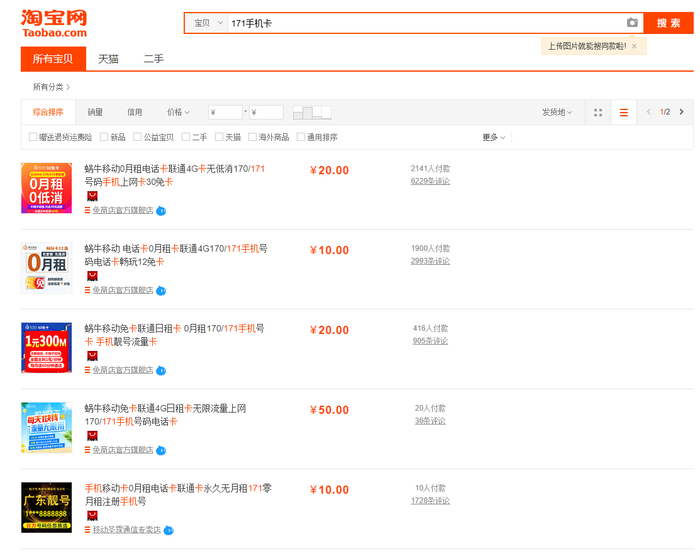Screen dimensions: 700x556
Task: Switch to list view icon
Action: pos(624,113)
